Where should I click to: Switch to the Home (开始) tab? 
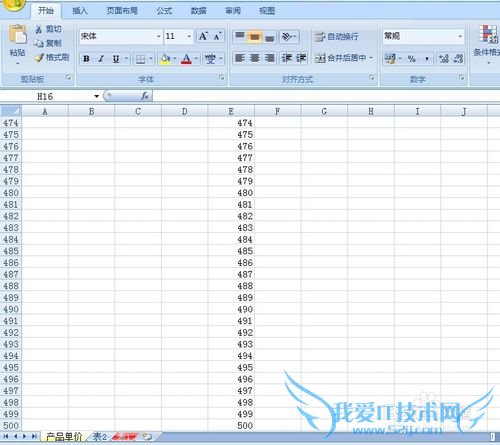46,11
